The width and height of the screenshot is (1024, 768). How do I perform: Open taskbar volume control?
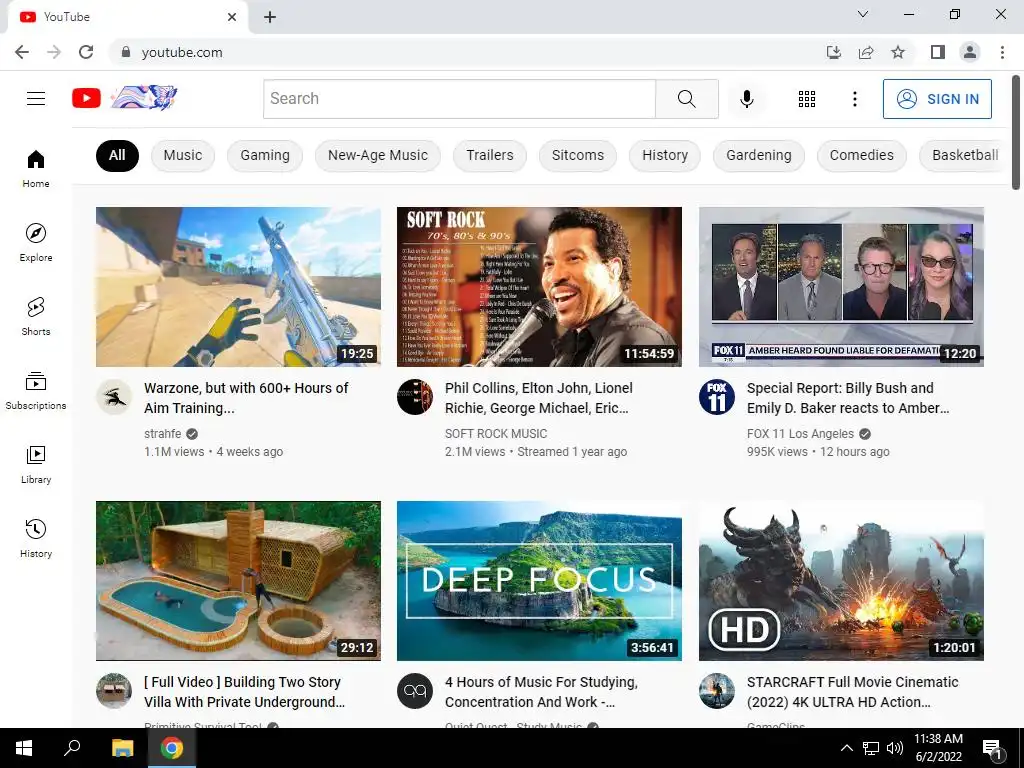pos(895,748)
